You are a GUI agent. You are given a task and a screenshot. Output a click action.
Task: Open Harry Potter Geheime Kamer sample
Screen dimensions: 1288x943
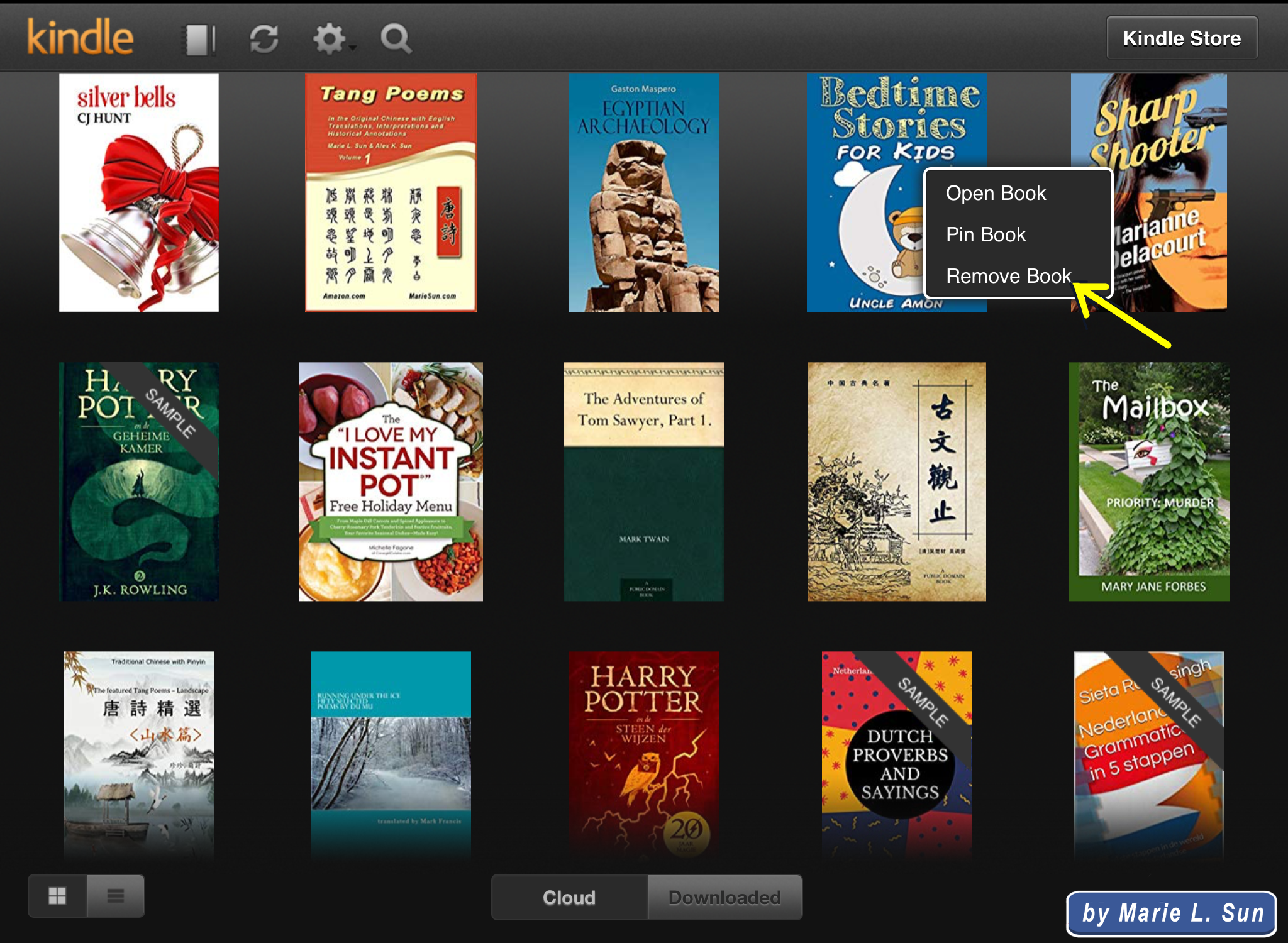(x=139, y=482)
